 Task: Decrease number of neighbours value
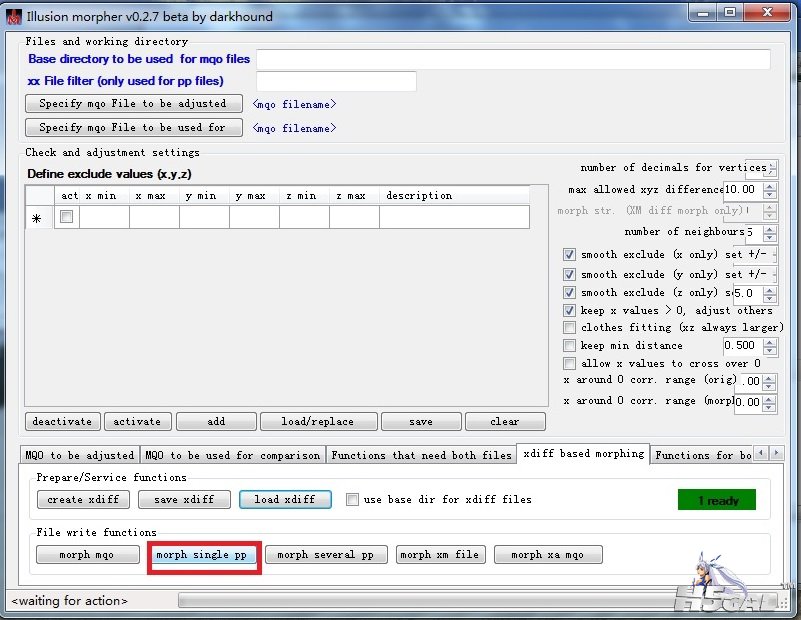pyautogui.click(x=769, y=237)
